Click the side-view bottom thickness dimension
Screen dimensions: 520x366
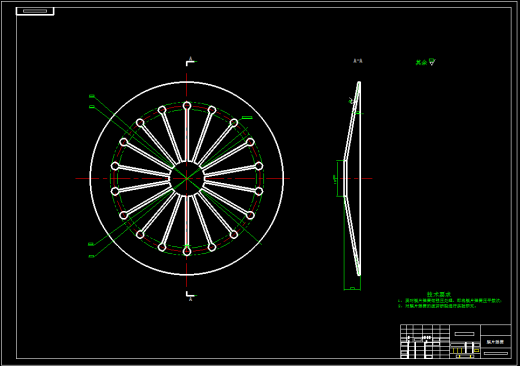(x=352, y=288)
